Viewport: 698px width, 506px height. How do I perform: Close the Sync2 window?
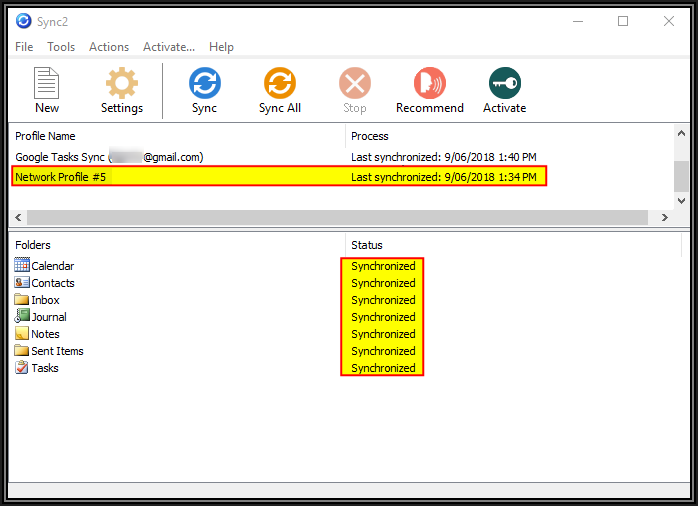pyautogui.click(x=669, y=21)
